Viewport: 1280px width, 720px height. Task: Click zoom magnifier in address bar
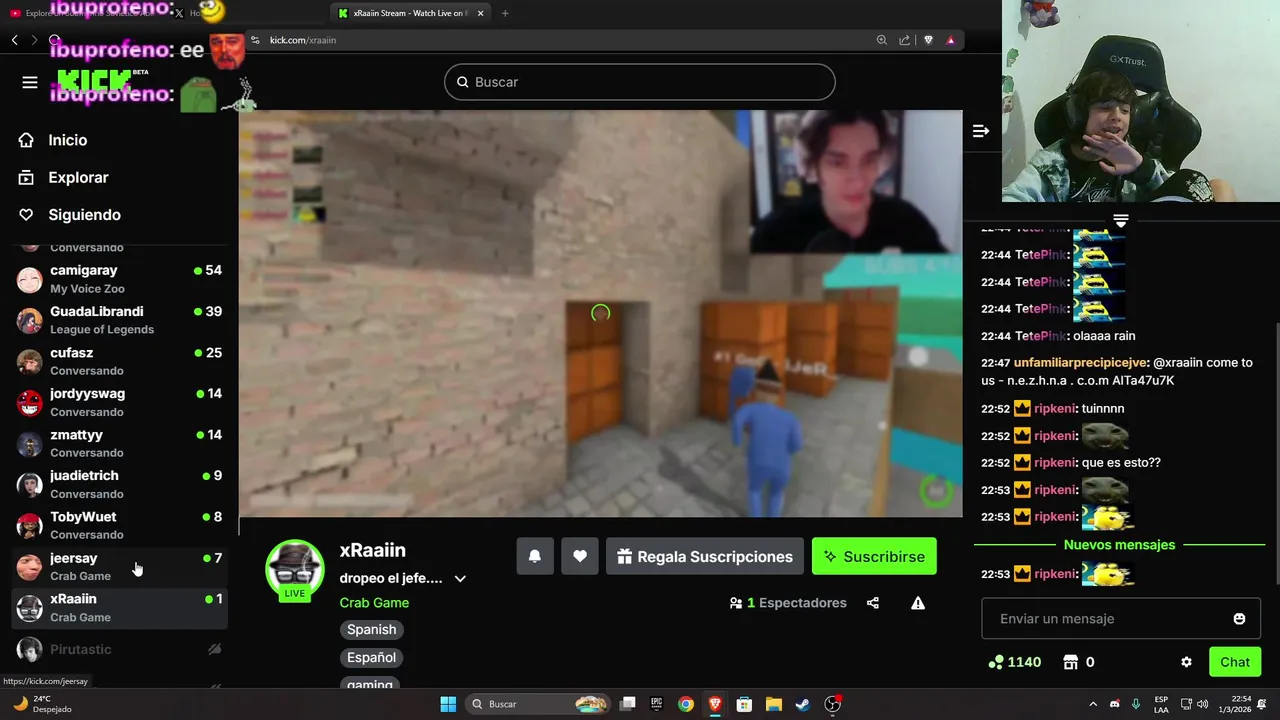tap(881, 40)
